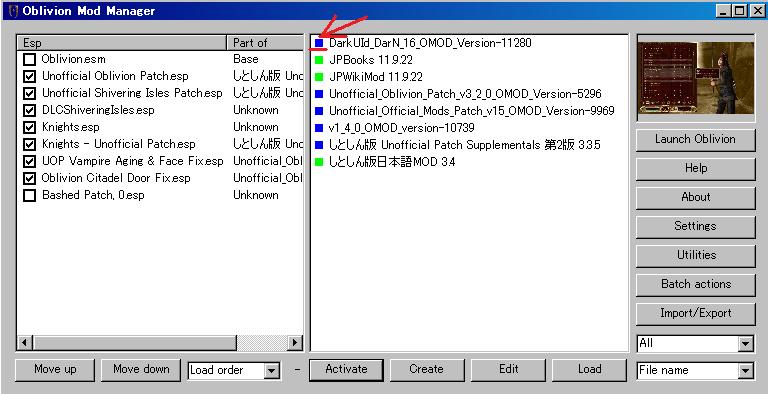Click the Create button
This screenshot has height=394, width=768.
coord(427,369)
